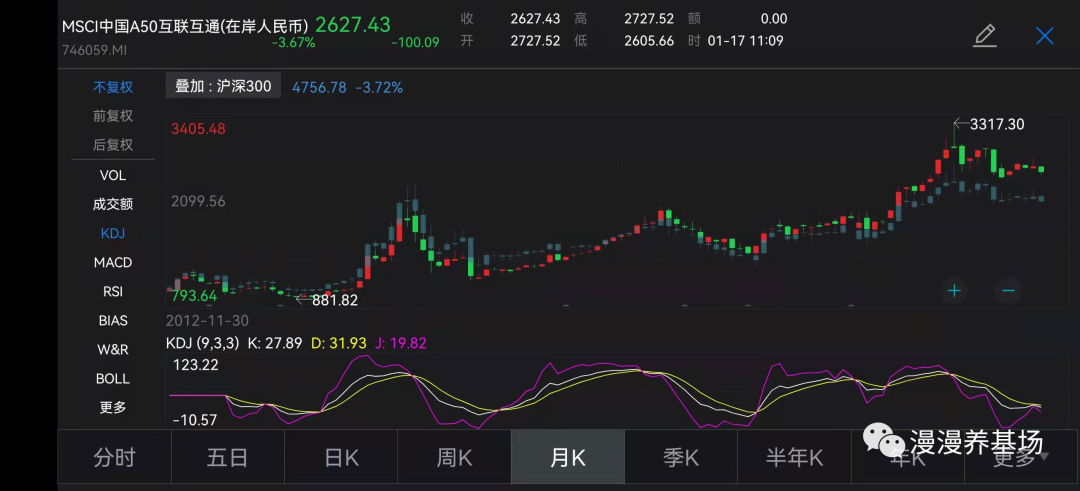Click the J: 19.82 reading
This screenshot has height=491, width=1080.
click(x=400, y=343)
